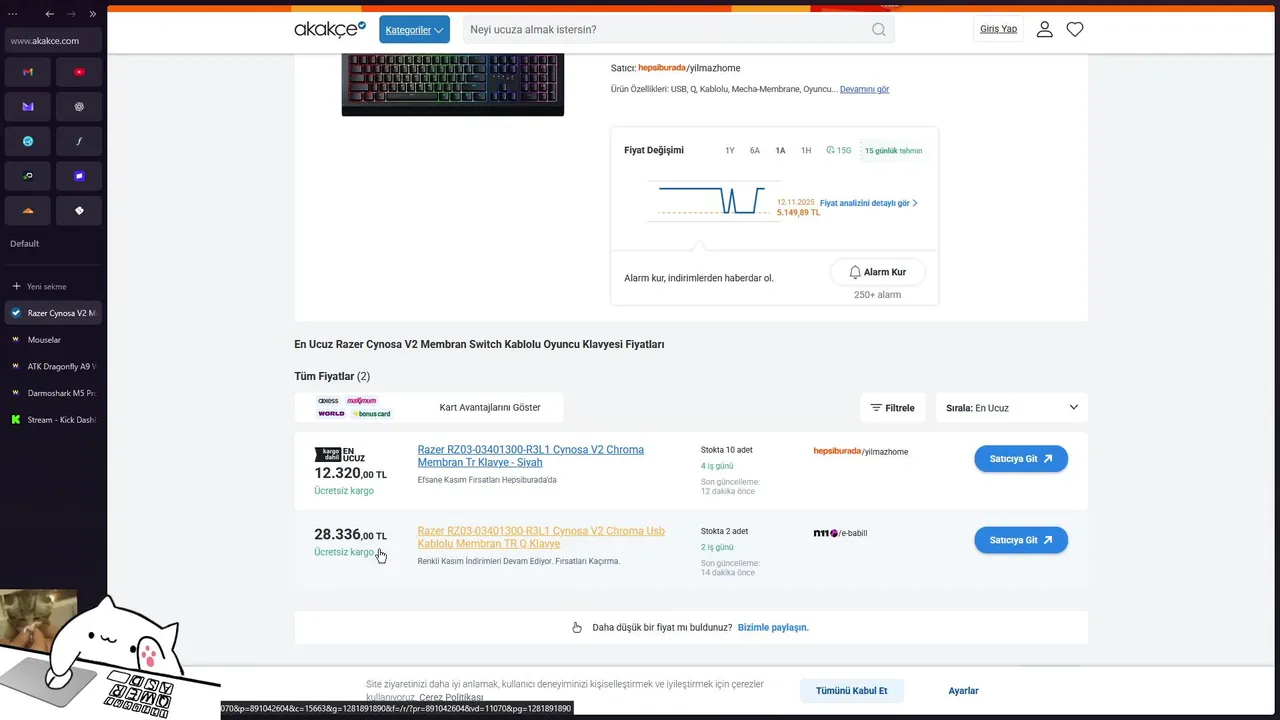
Task: Click the price history line chart
Action: pos(712,200)
